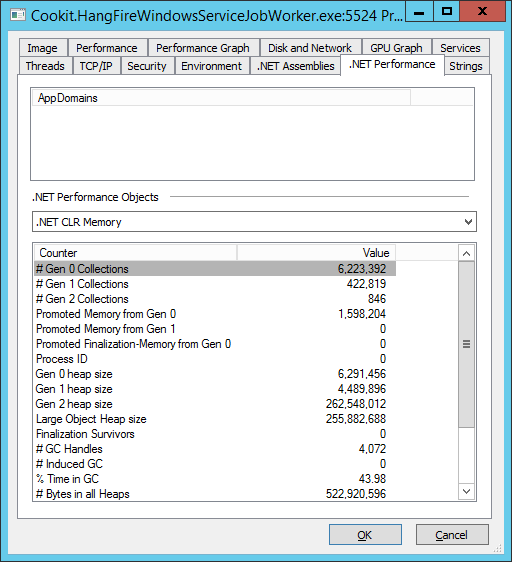Open the Strings tab
Viewport: 512px width, 562px height.
(x=466, y=66)
